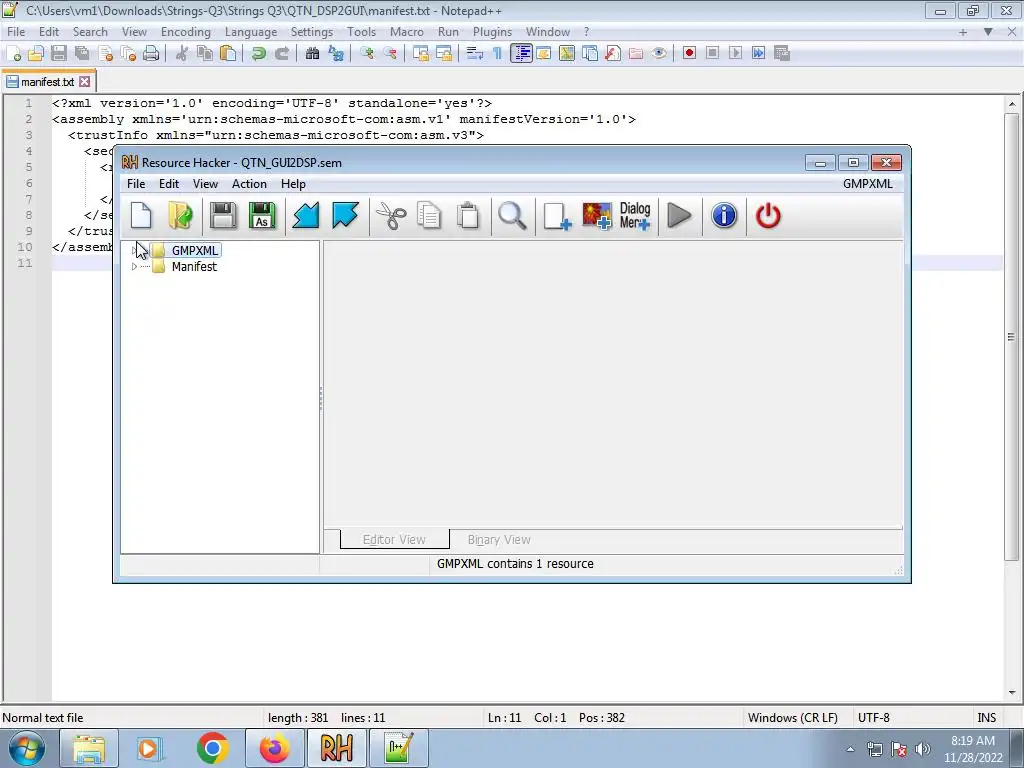The image size is (1024, 768).
Task: Click Notepad++ Print icon
Action: click(x=151, y=54)
